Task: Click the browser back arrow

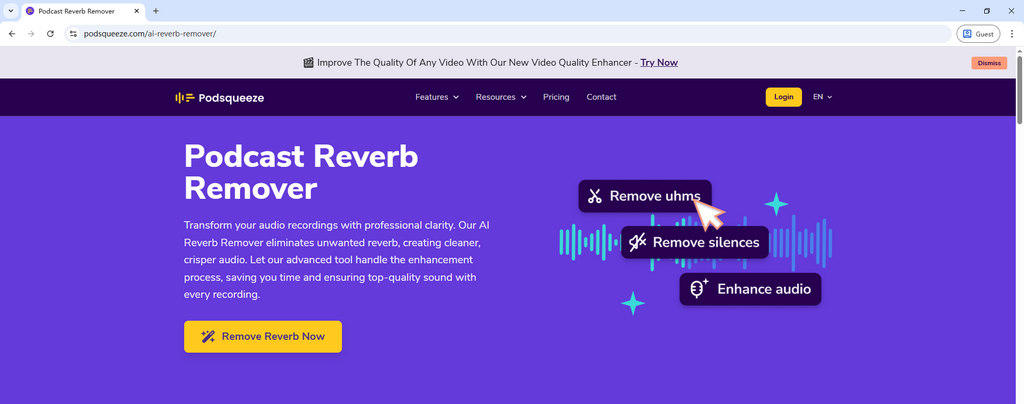Action: pyautogui.click(x=12, y=33)
